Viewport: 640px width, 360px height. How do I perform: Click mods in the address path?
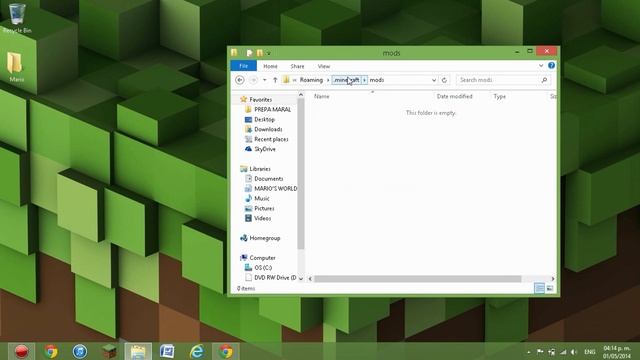pyautogui.click(x=377, y=80)
